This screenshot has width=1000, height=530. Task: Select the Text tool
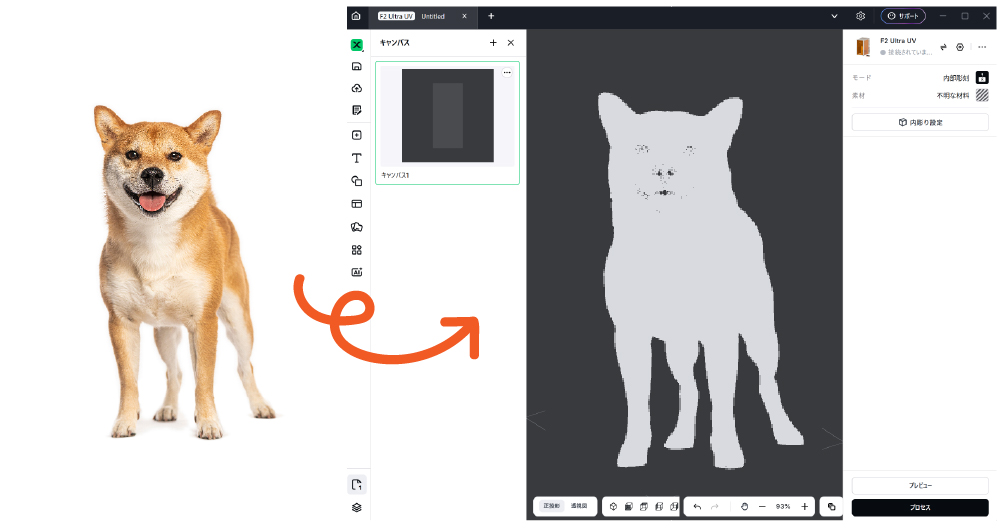(x=357, y=158)
